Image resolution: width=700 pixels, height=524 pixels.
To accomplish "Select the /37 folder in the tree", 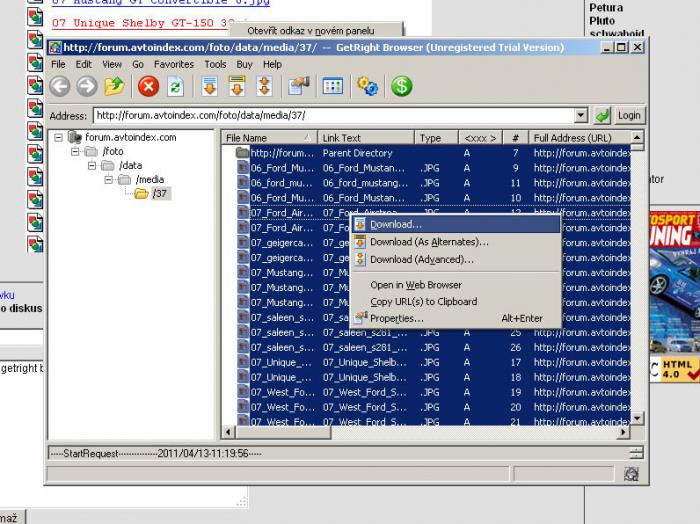I will point(159,194).
